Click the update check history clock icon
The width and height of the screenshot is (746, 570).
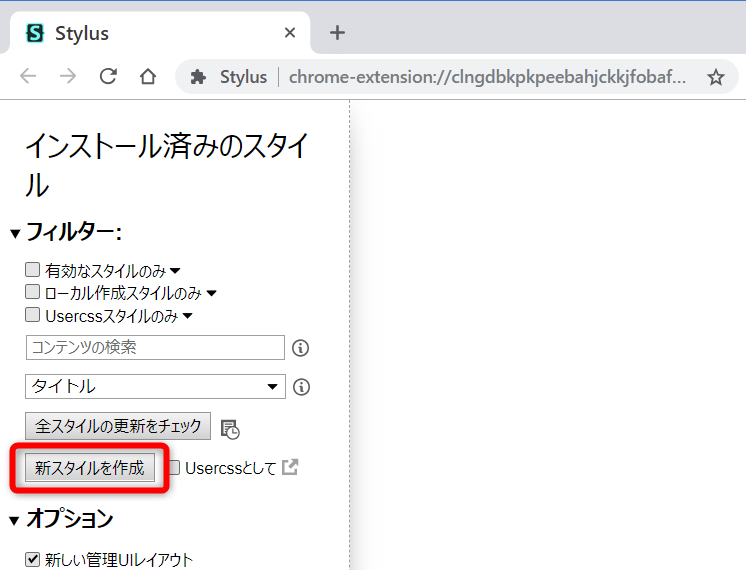tap(230, 429)
